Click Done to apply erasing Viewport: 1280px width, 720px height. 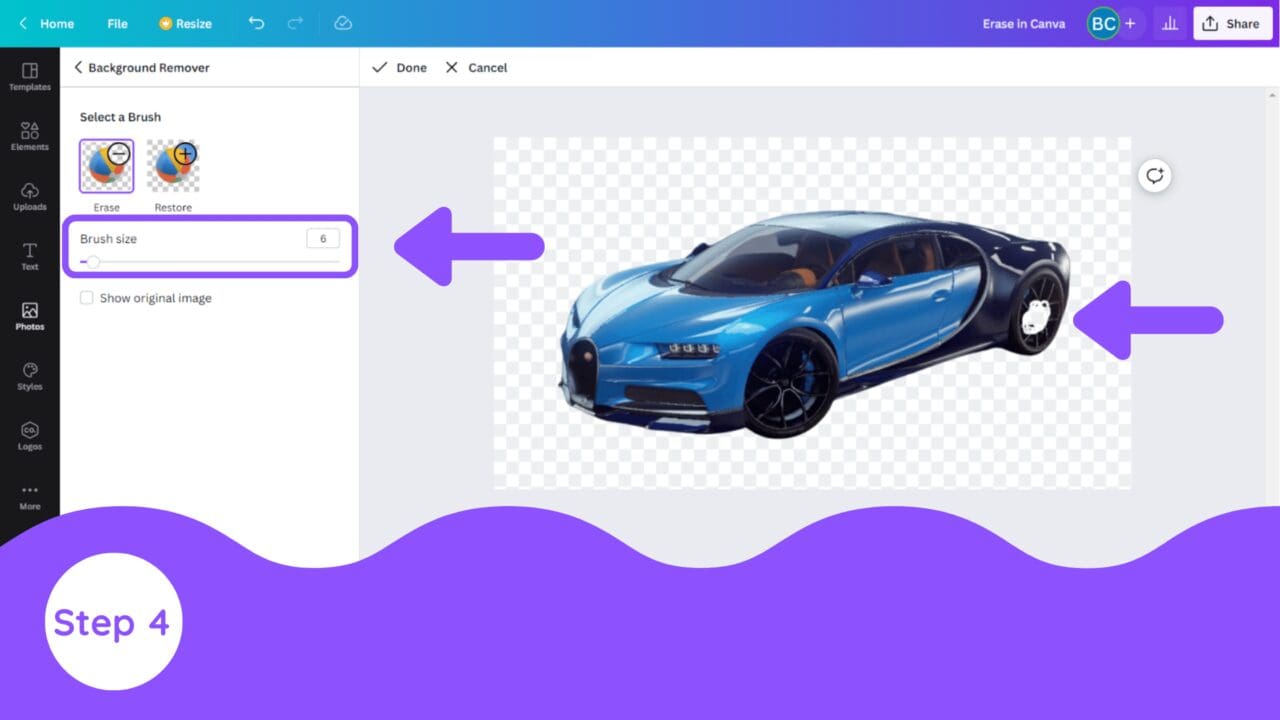[x=399, y=67]
